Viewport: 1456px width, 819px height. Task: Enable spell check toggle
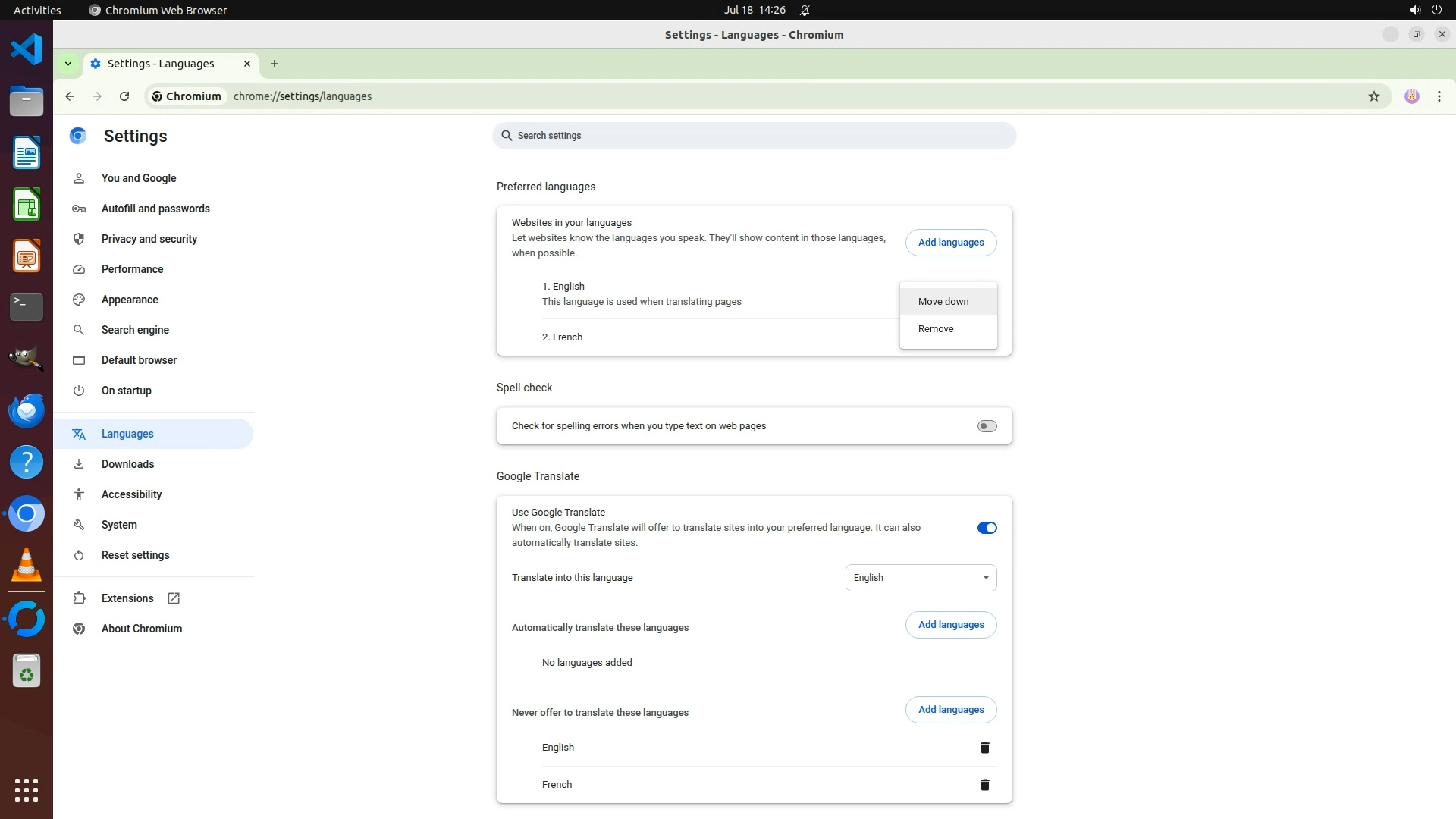click(986, 426)
